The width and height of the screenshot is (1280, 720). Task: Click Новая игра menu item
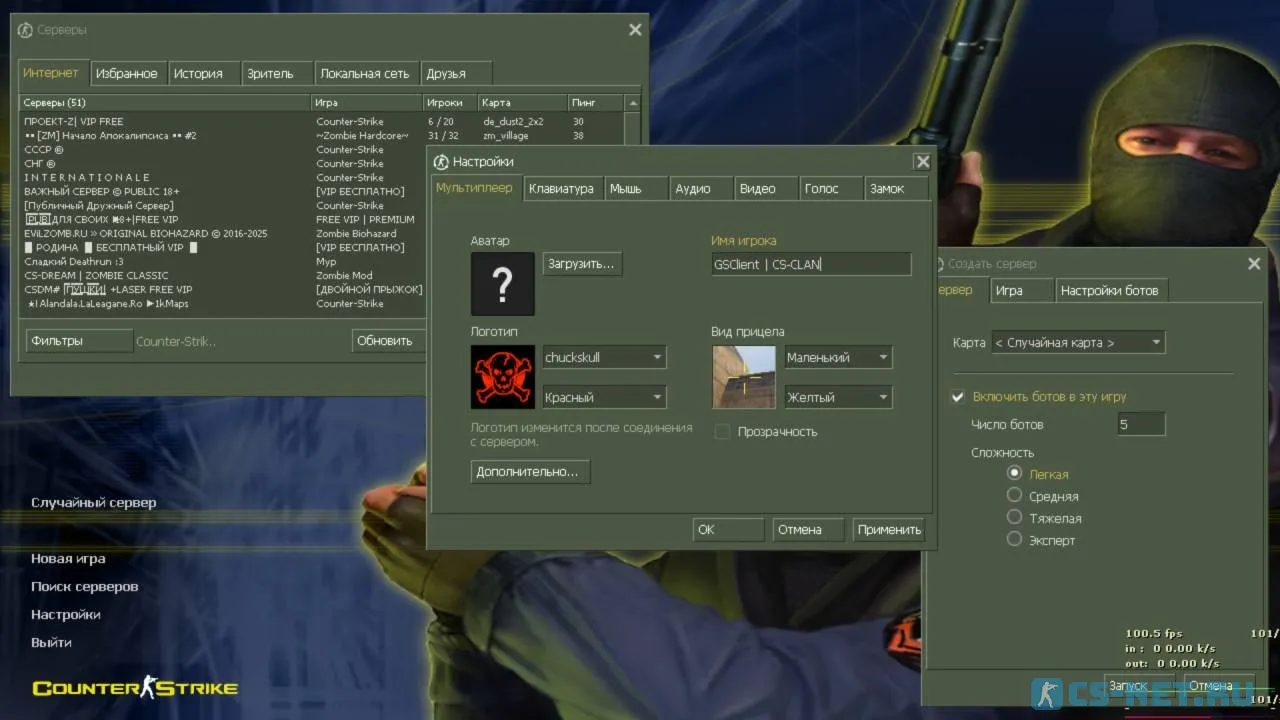68,558
